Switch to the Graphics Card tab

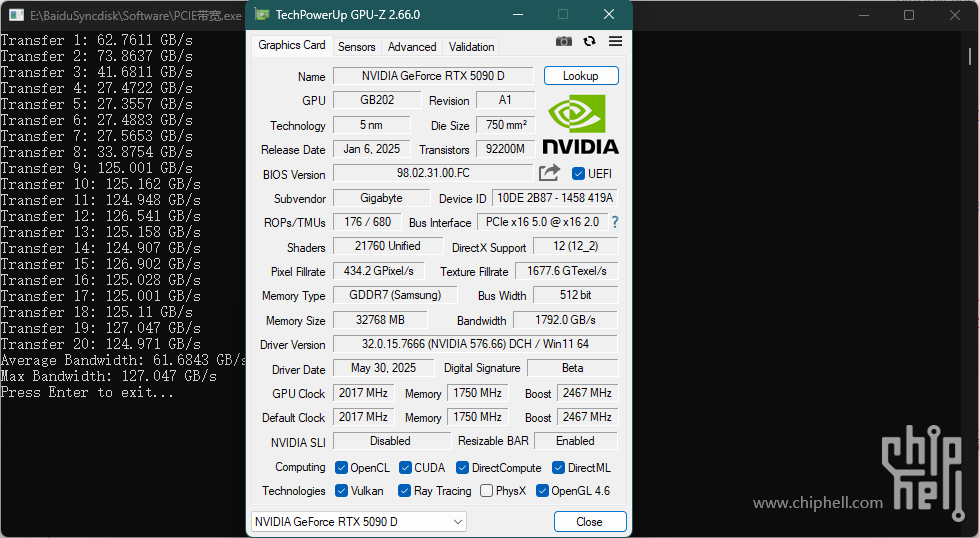click(x=292, y=45)
